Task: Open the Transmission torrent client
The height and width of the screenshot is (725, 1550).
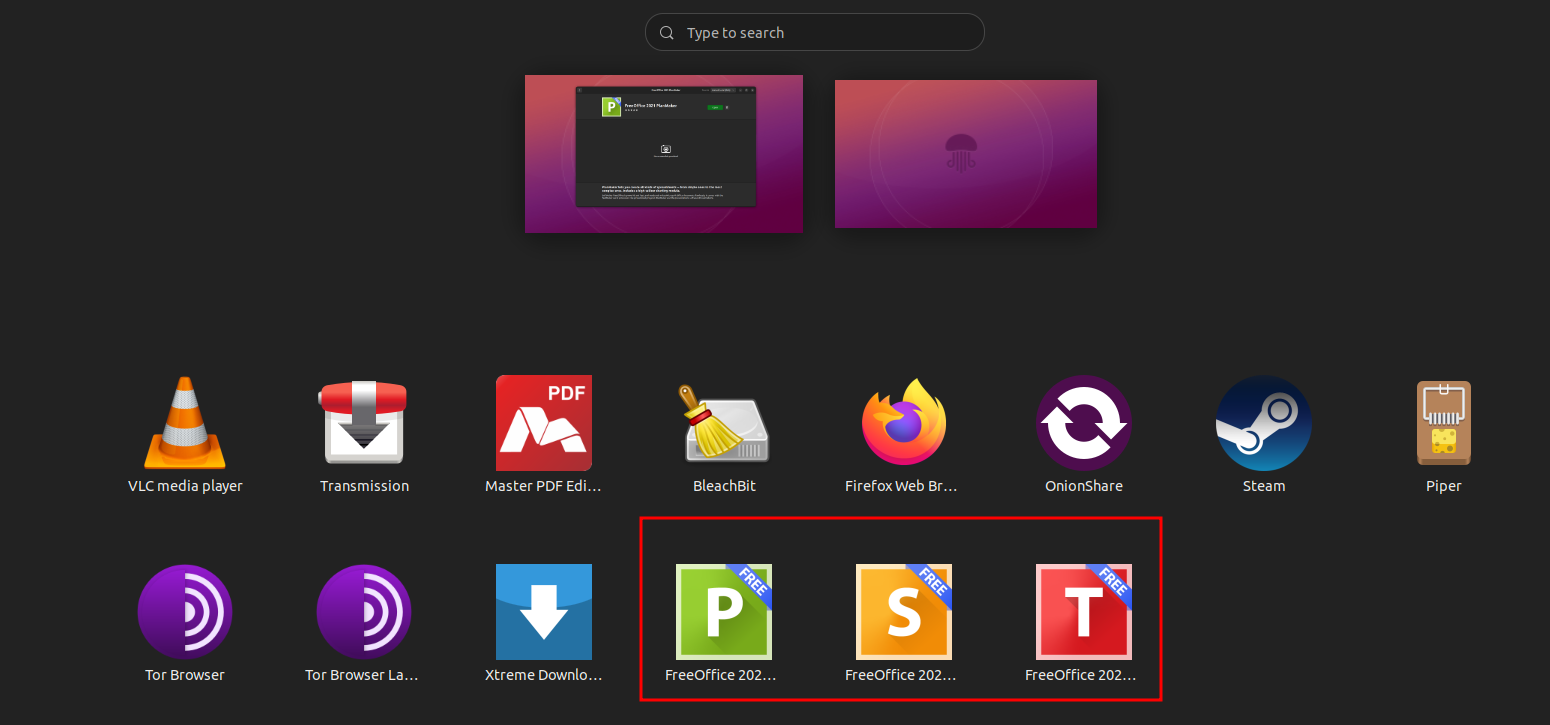Action: [365, 423]
